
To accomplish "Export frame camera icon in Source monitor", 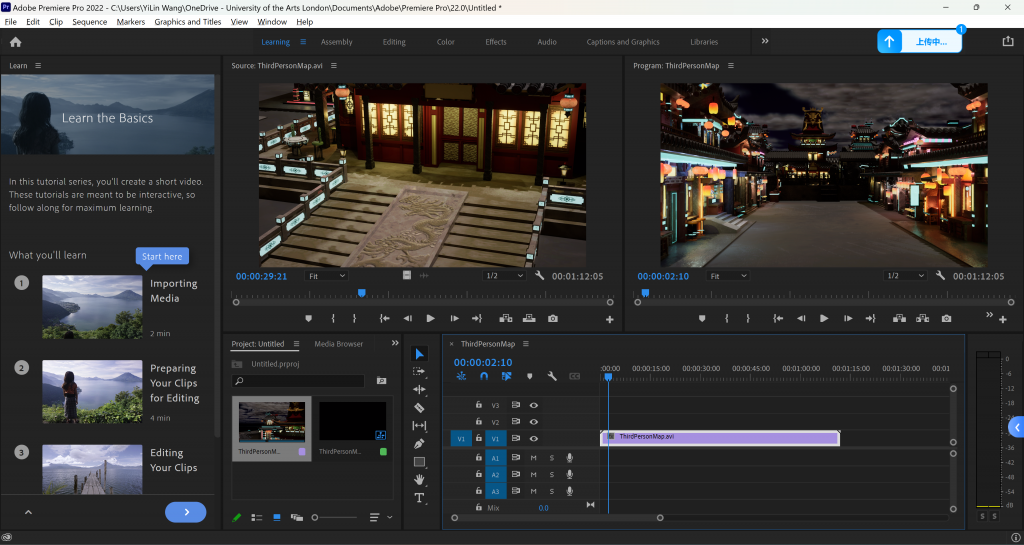I will click(553, 319).
